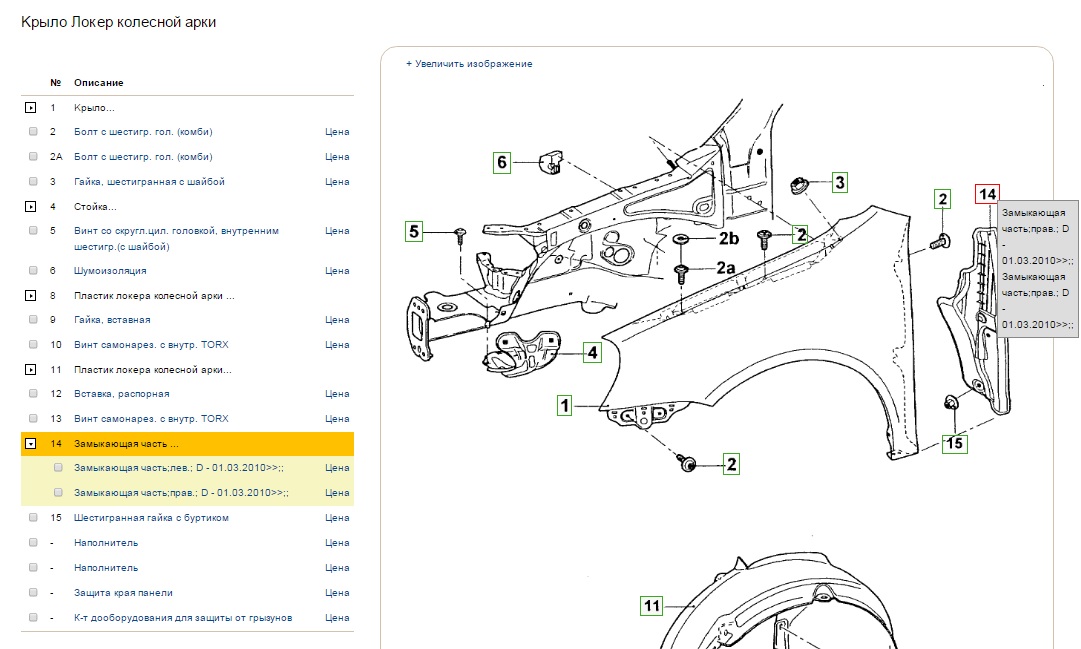Click red-highlighted callout number 14
This screenshot has height=649, width=1081.
987,194
